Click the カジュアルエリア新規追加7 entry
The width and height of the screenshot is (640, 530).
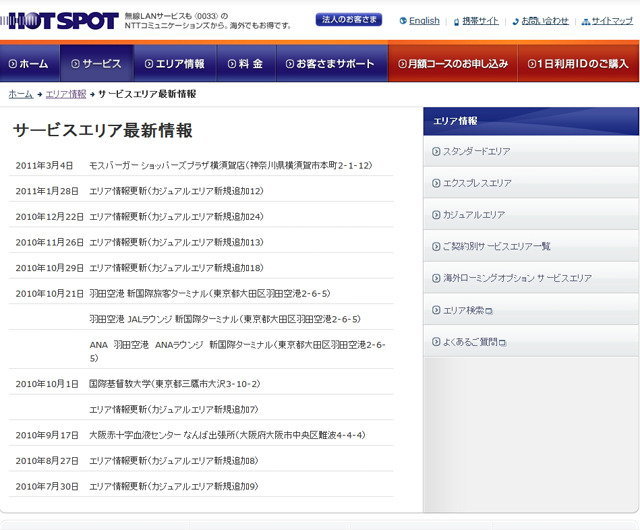(174, 410)
